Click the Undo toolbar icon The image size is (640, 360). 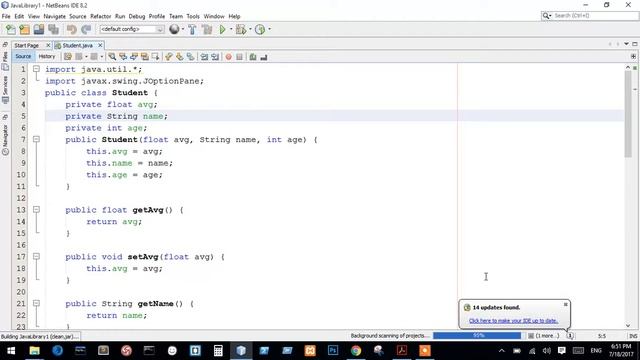tap(72, 29)
